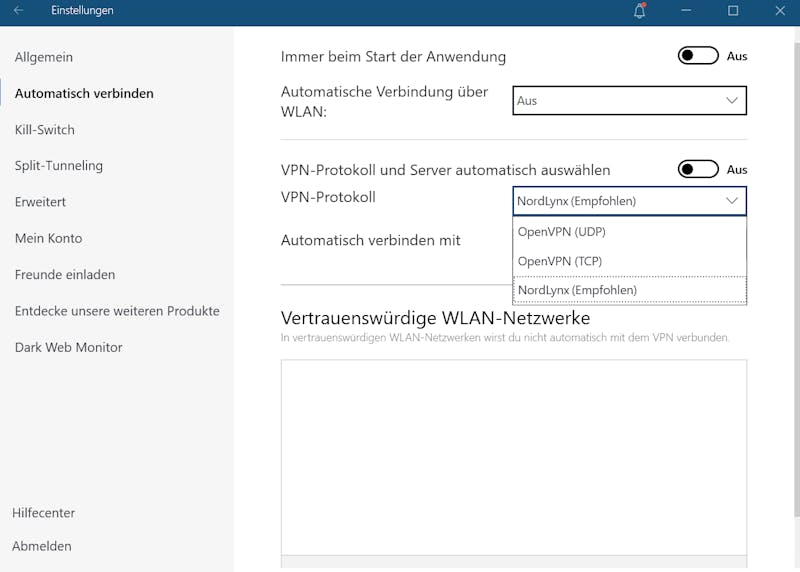Maximize the Einstellungen window
800x572 pixels.
pyautogui.click(x=733, y=10)
